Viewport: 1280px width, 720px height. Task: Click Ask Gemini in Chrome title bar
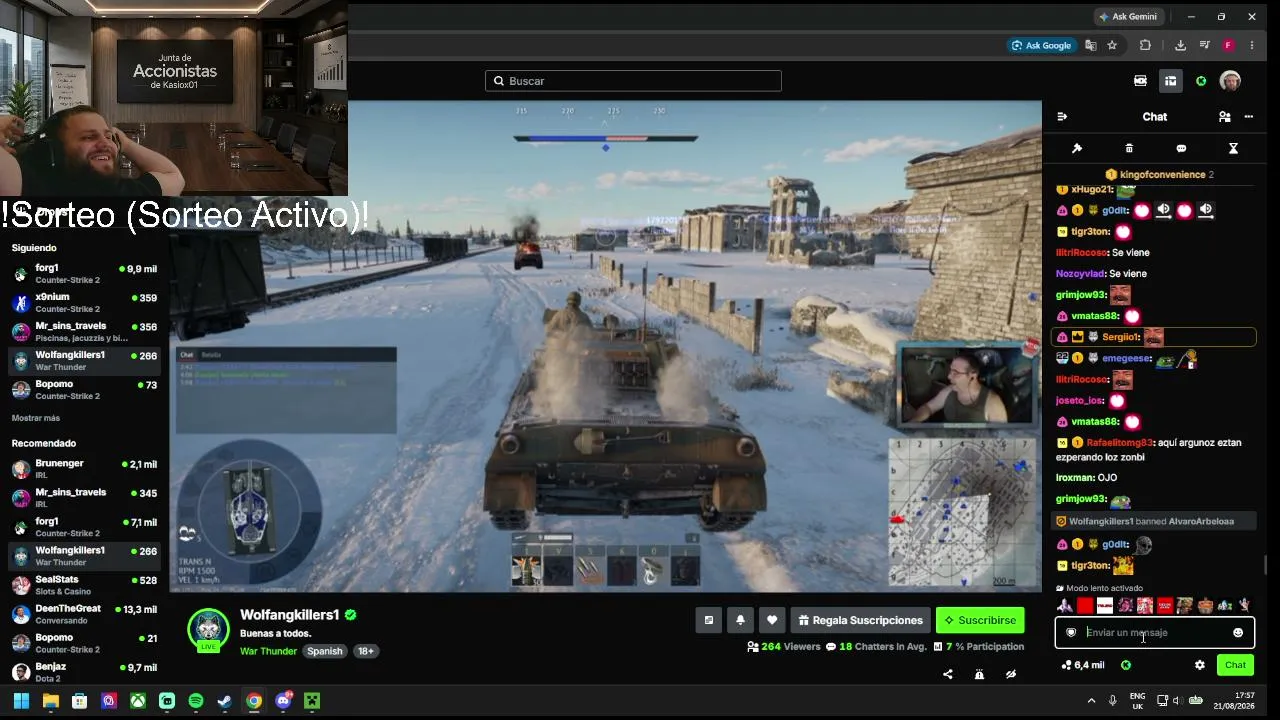pyautogui.click(x=1128, y=17)
